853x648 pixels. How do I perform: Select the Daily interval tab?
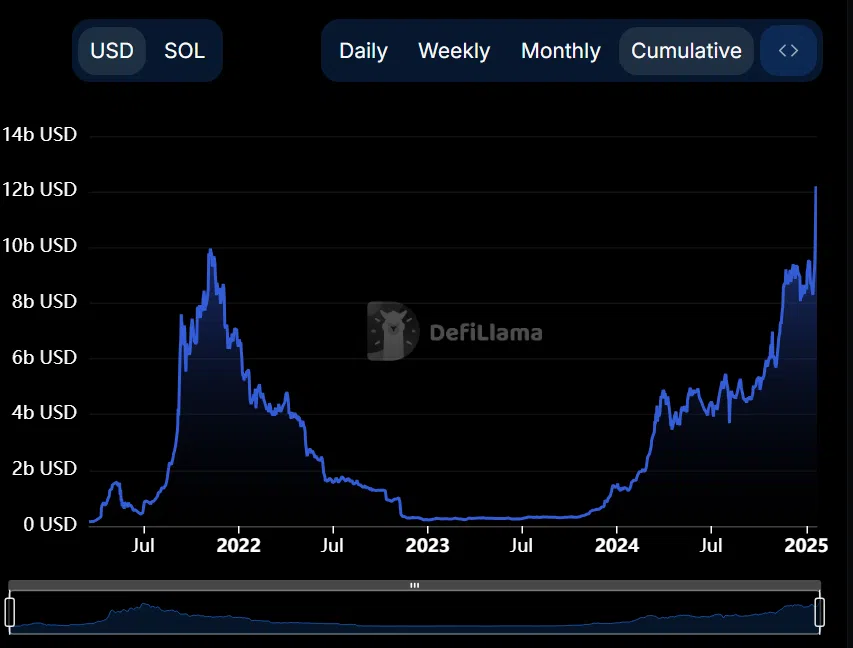point(363,50)
